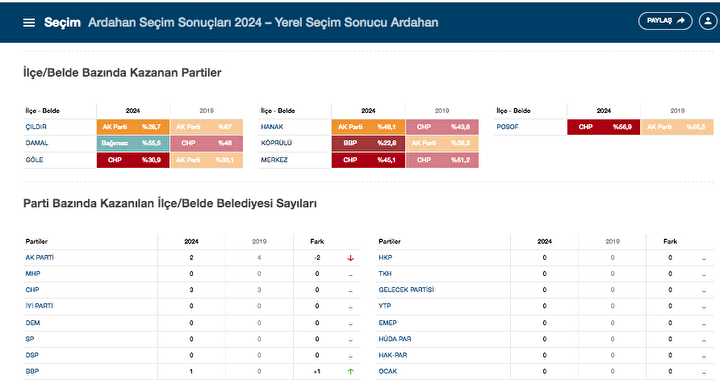Click the Bağımsız 2024 result cell for DAMAL
Screen dimensions: 720x380
click(x=133, y=143)
